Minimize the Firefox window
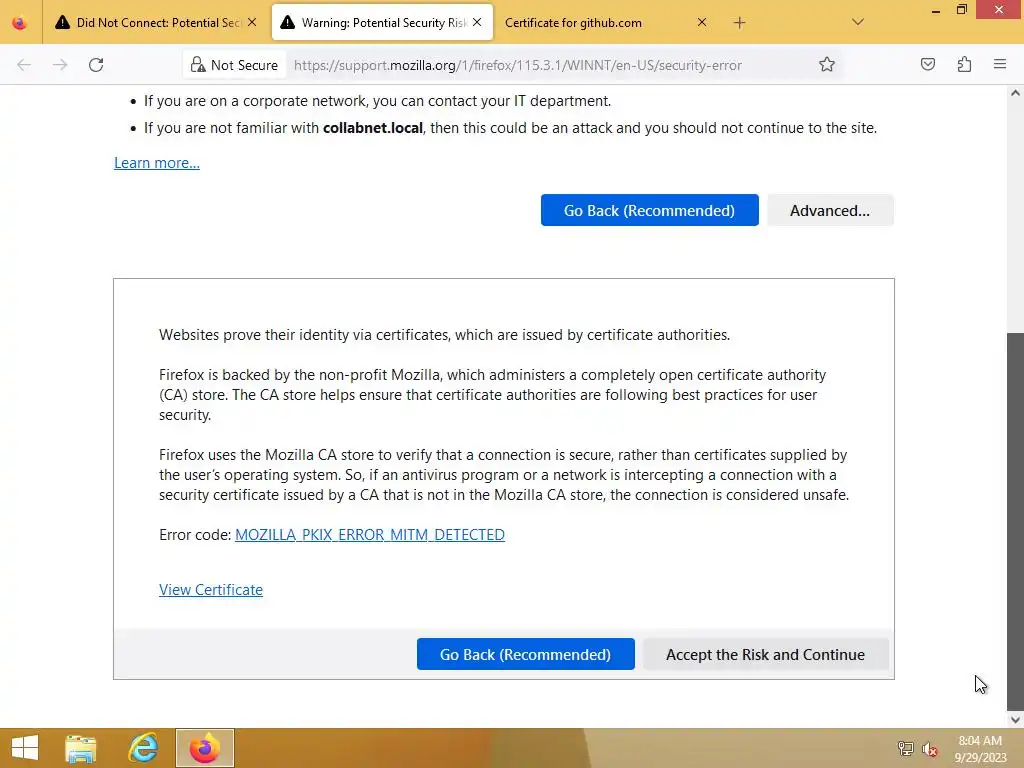The image size is (1024, 768). pyautogui.click(x=935, y=10)
